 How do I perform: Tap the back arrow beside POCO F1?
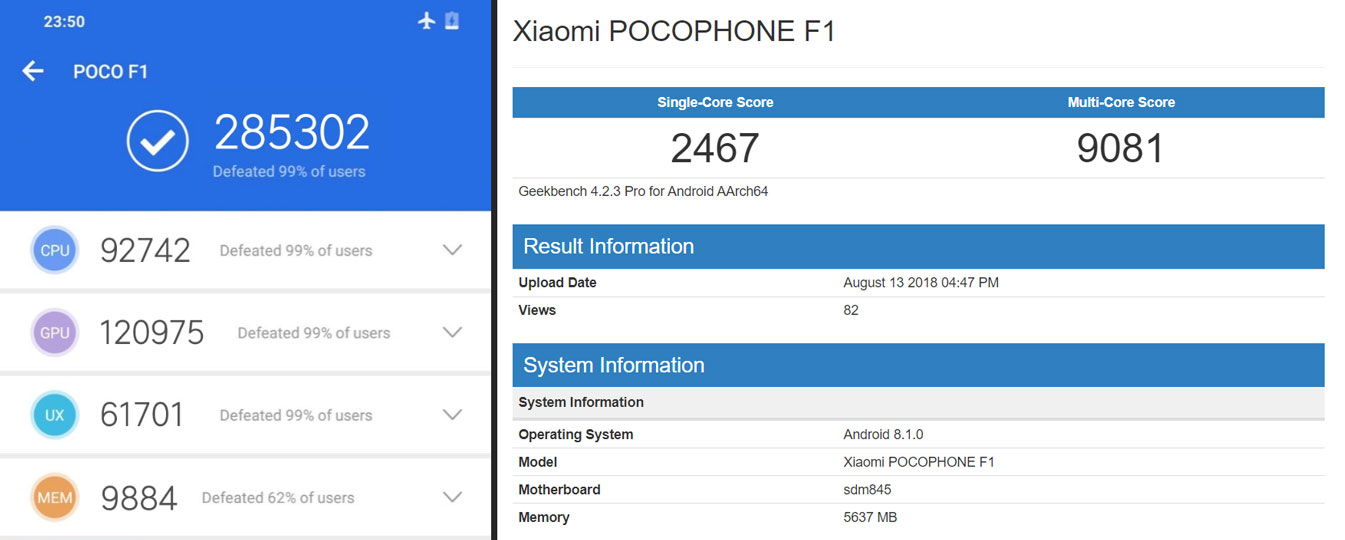pyautogui.click(x=33, y=71)
